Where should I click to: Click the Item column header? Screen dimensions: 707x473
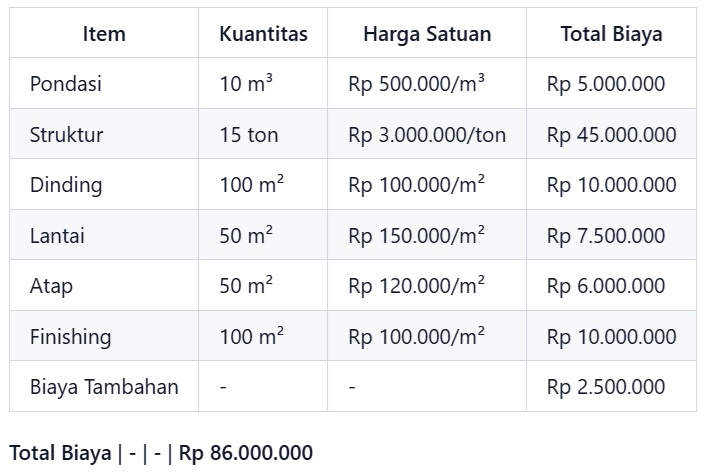[104, 34]
